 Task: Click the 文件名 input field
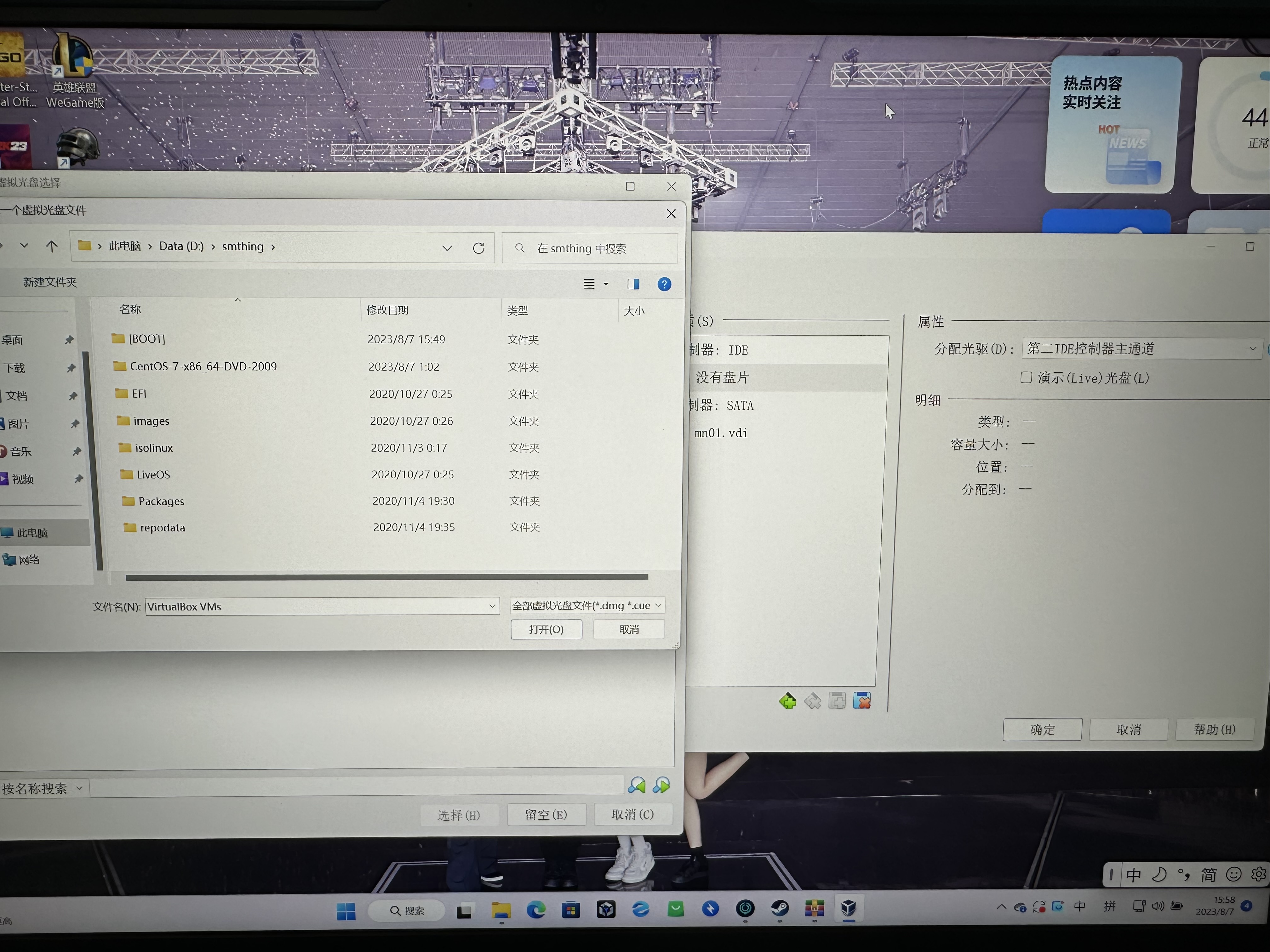pos(316,607)
